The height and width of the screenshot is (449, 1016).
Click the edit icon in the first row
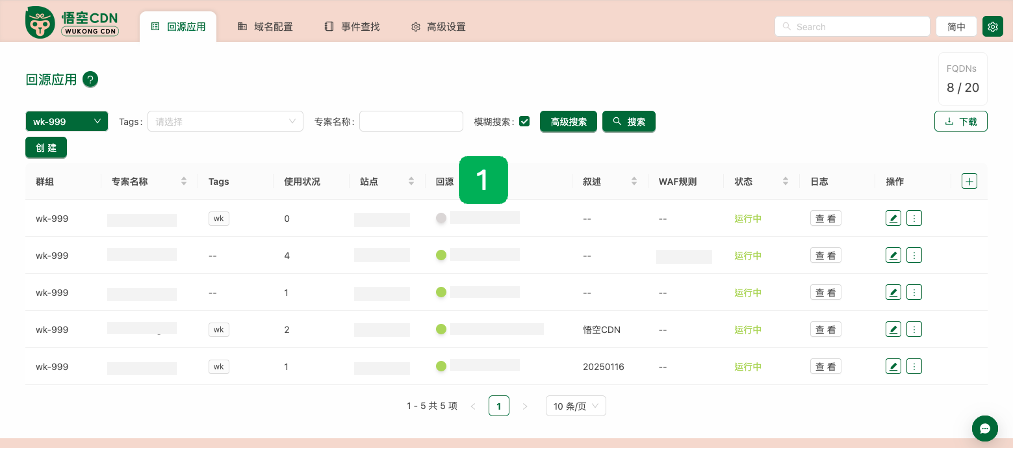click(x=893, y=218)
